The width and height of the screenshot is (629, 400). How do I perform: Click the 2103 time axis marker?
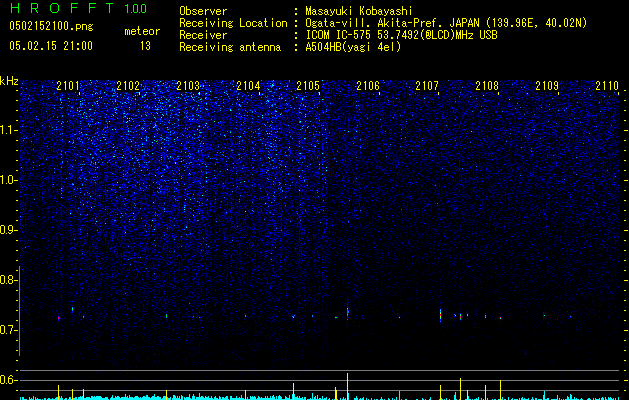(x=188, y=86)
